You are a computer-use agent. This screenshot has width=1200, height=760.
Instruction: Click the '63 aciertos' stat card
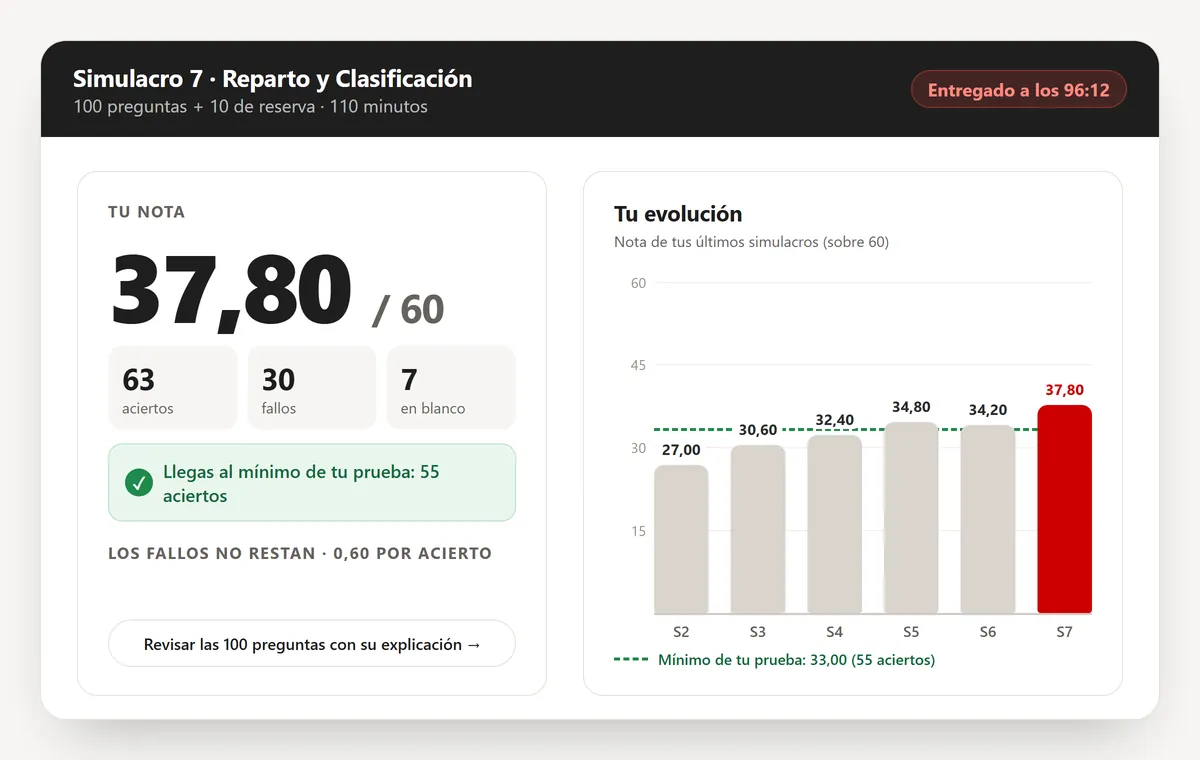click(x=172, y=388)
